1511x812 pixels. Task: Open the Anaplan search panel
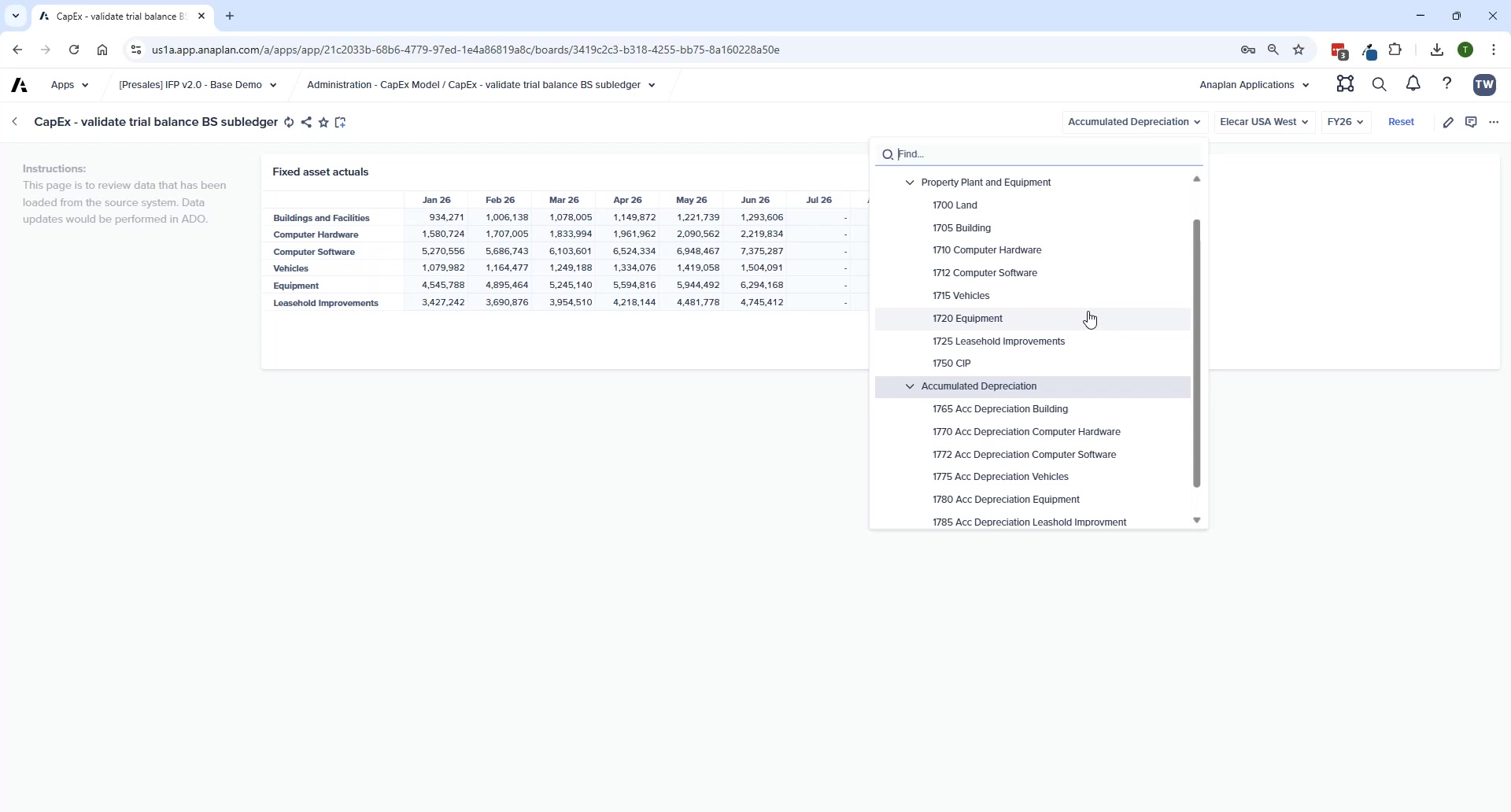1380,84
